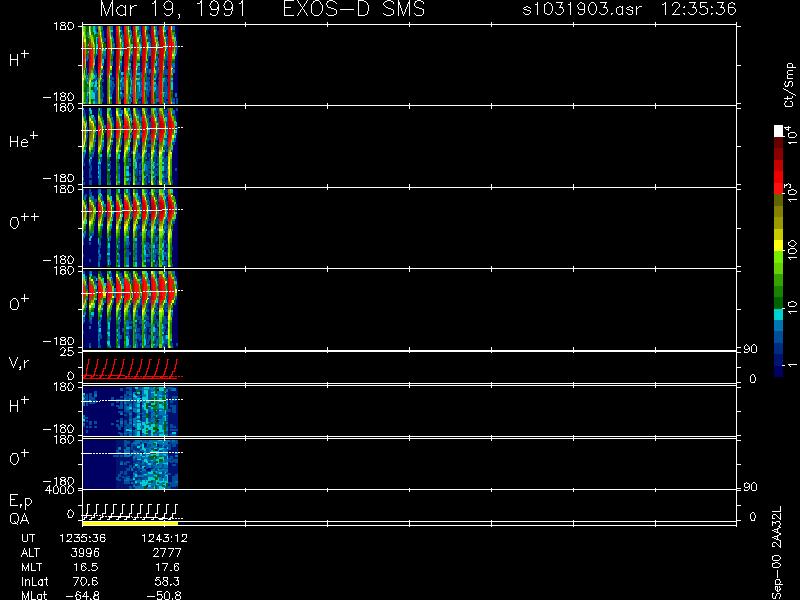
Task: Click the MLat value -64.8
Action: tap(83, 595)
